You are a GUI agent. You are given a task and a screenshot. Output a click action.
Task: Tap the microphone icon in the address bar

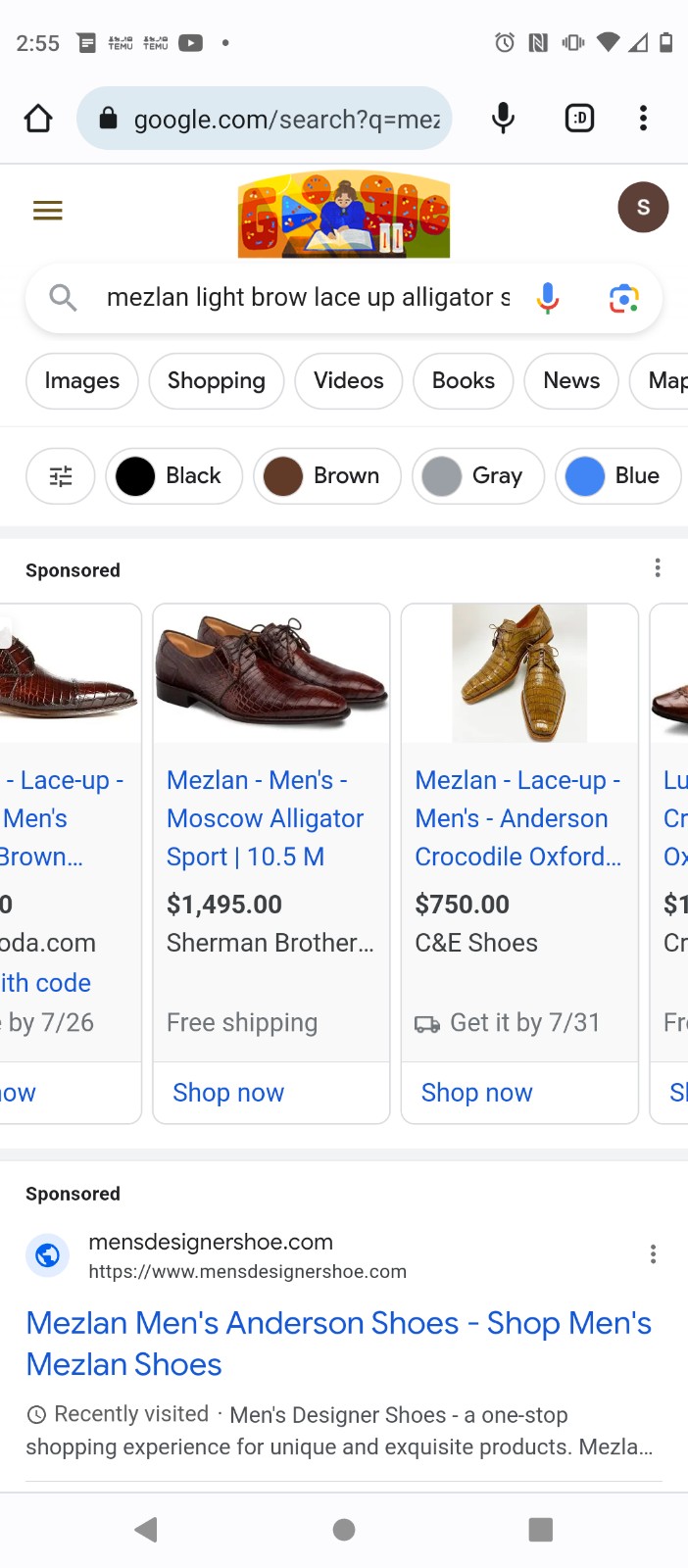click(503, 119)
